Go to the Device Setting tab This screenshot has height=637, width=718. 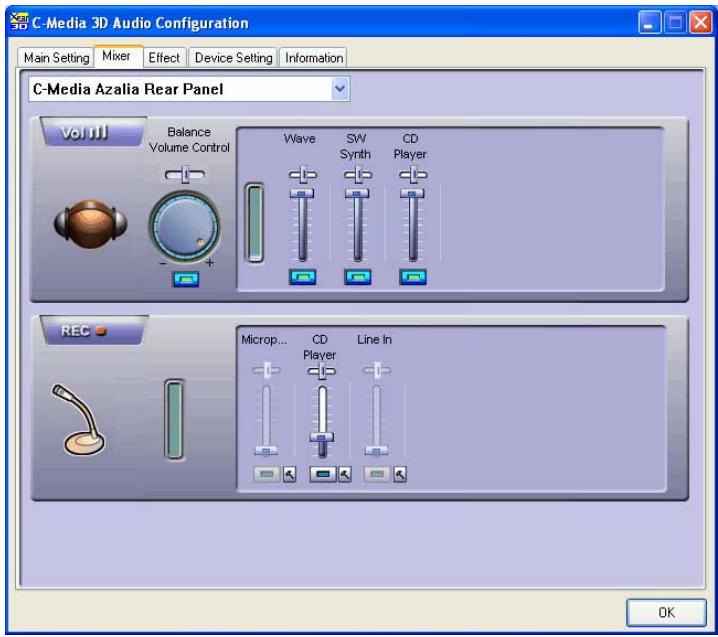tap(233, 58)
